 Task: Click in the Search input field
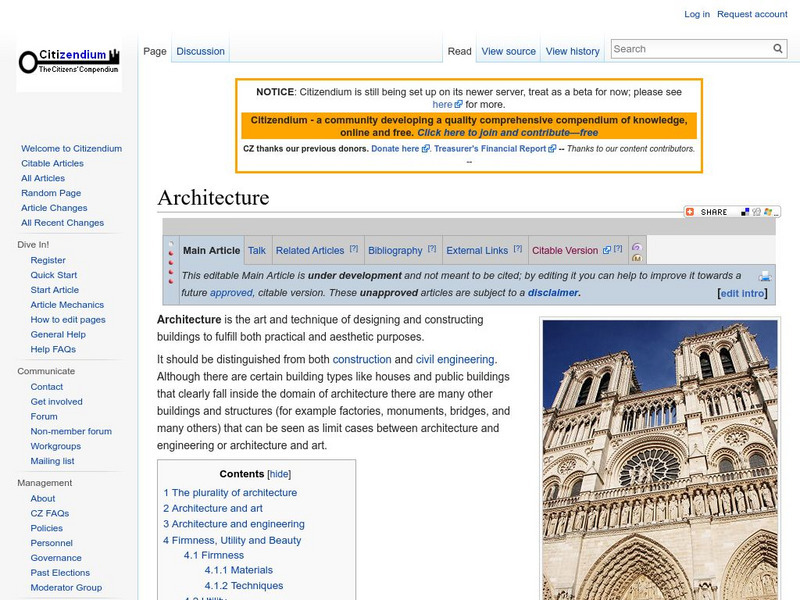pyautogui.click(x=690, y=49)
